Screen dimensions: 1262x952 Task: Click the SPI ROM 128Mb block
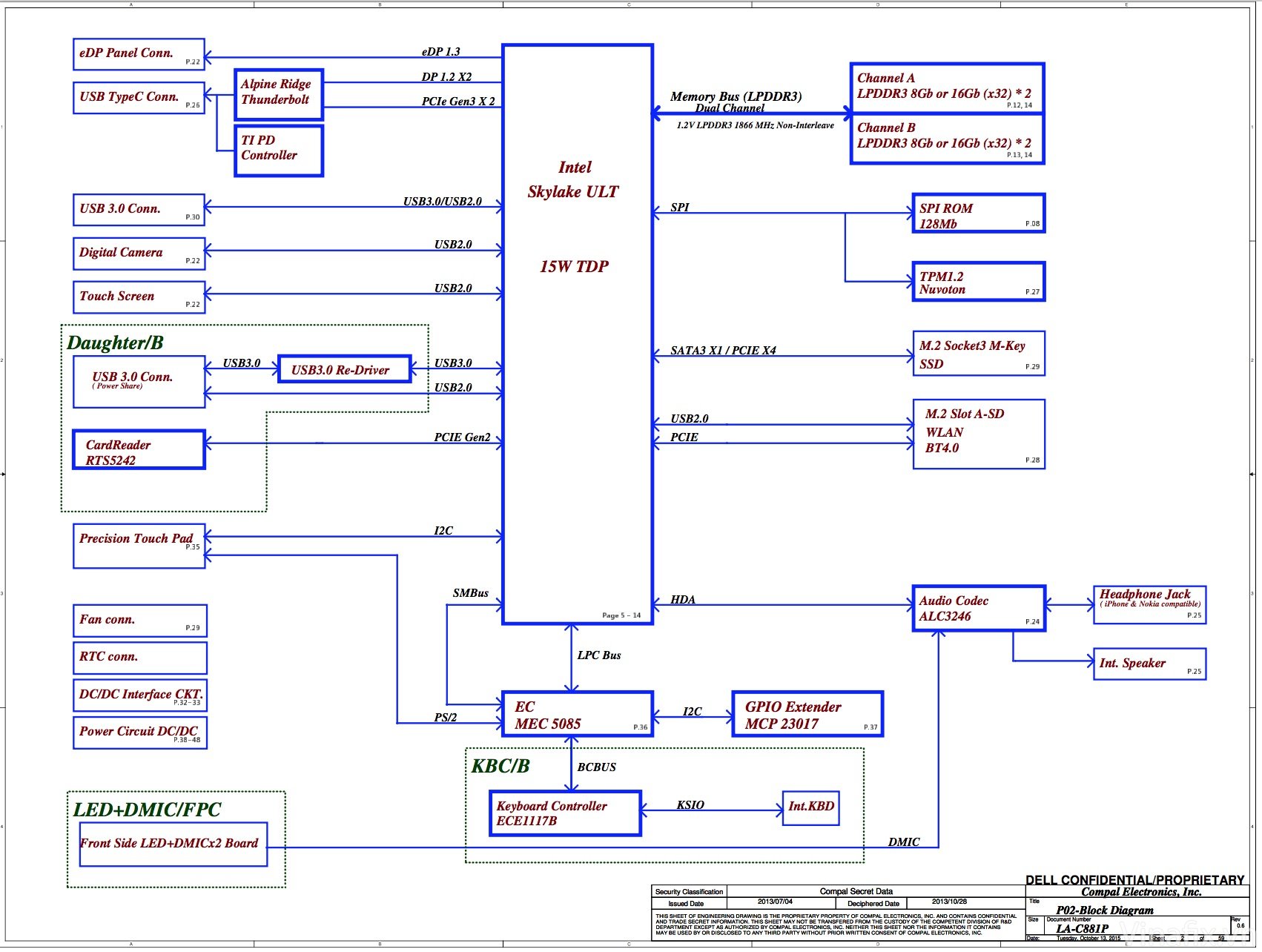pyautogui.click(x=979, y=214)
